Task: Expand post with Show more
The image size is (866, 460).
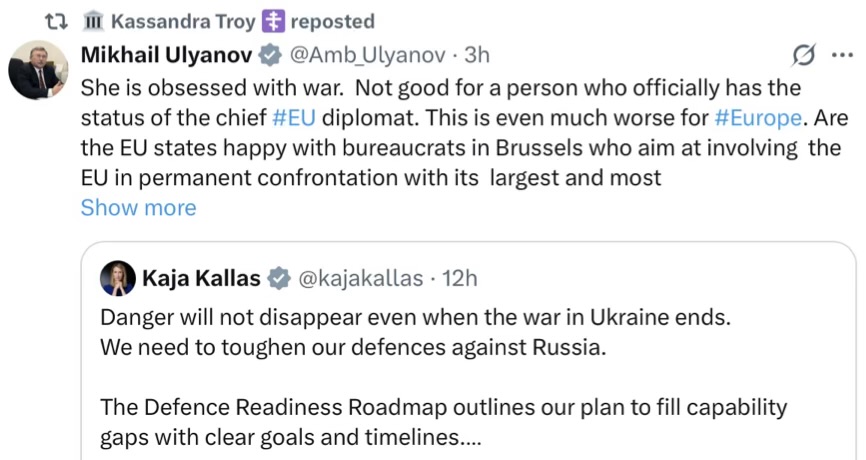Action: click(138, 208)
